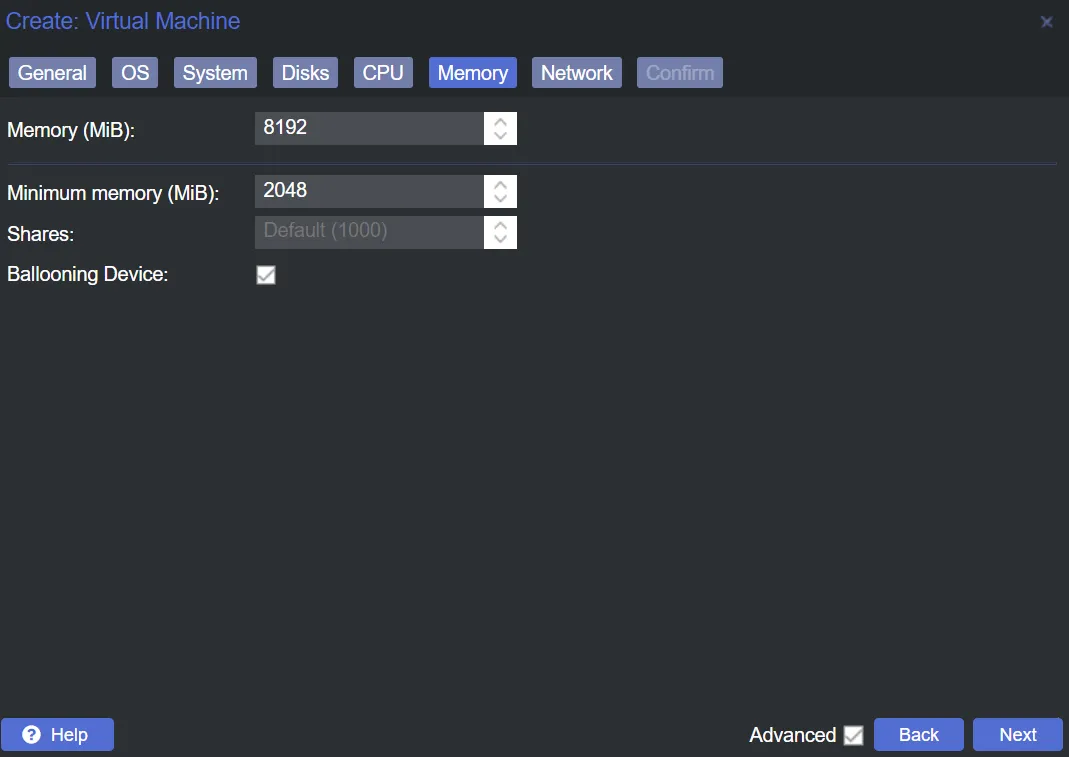Switch to the General tab
Viewport: 1069px width, 757px height.
coord(52,73)
